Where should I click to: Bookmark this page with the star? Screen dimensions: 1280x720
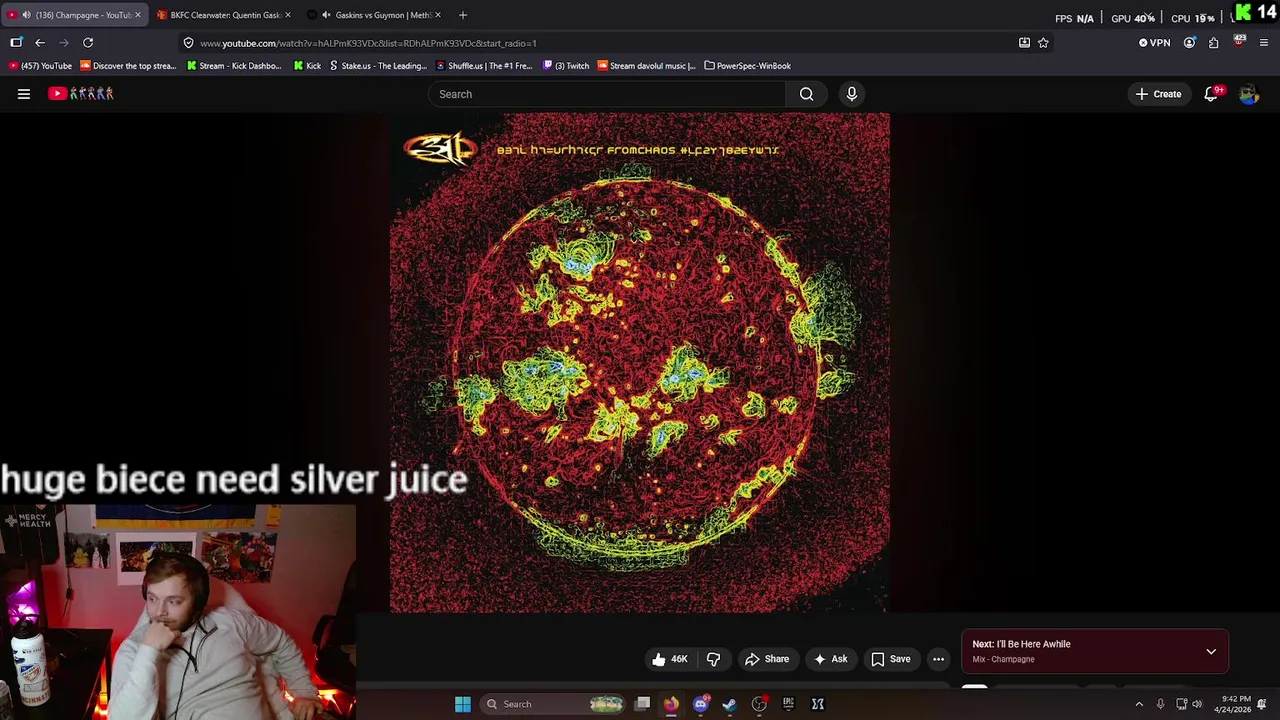(x=1043, y=43)
